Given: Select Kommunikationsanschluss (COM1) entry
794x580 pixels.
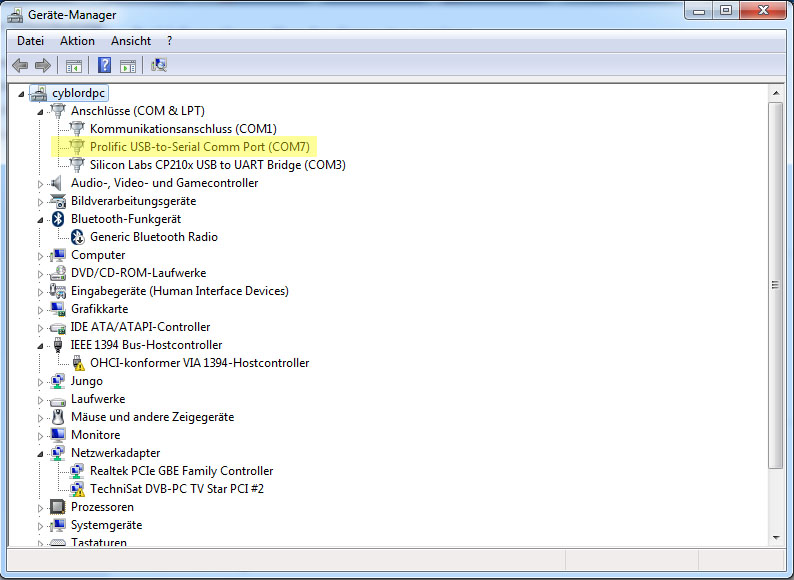Looking at the screenshot, I should tap(183, 129).
